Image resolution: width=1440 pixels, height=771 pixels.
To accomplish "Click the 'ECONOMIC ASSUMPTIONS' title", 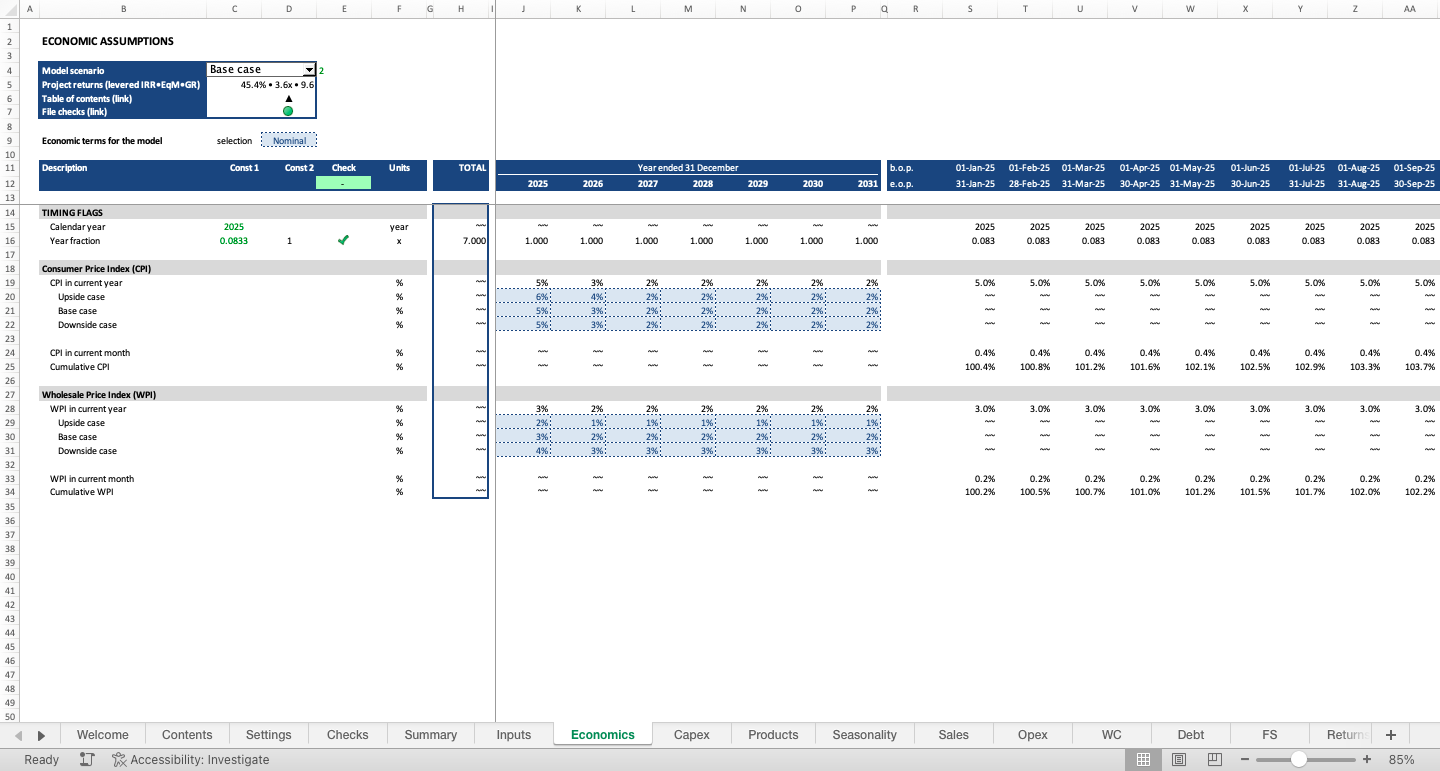I will [108, 42].
